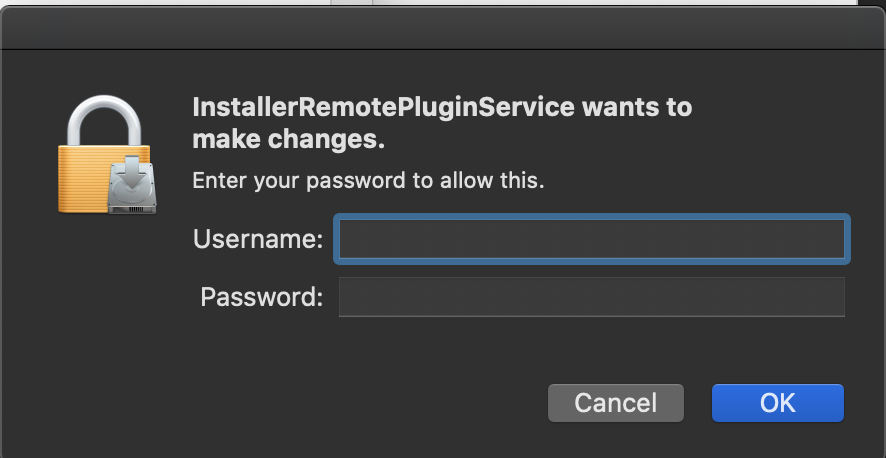
Task: Click the OK button
Action: (x=778, y=403)
